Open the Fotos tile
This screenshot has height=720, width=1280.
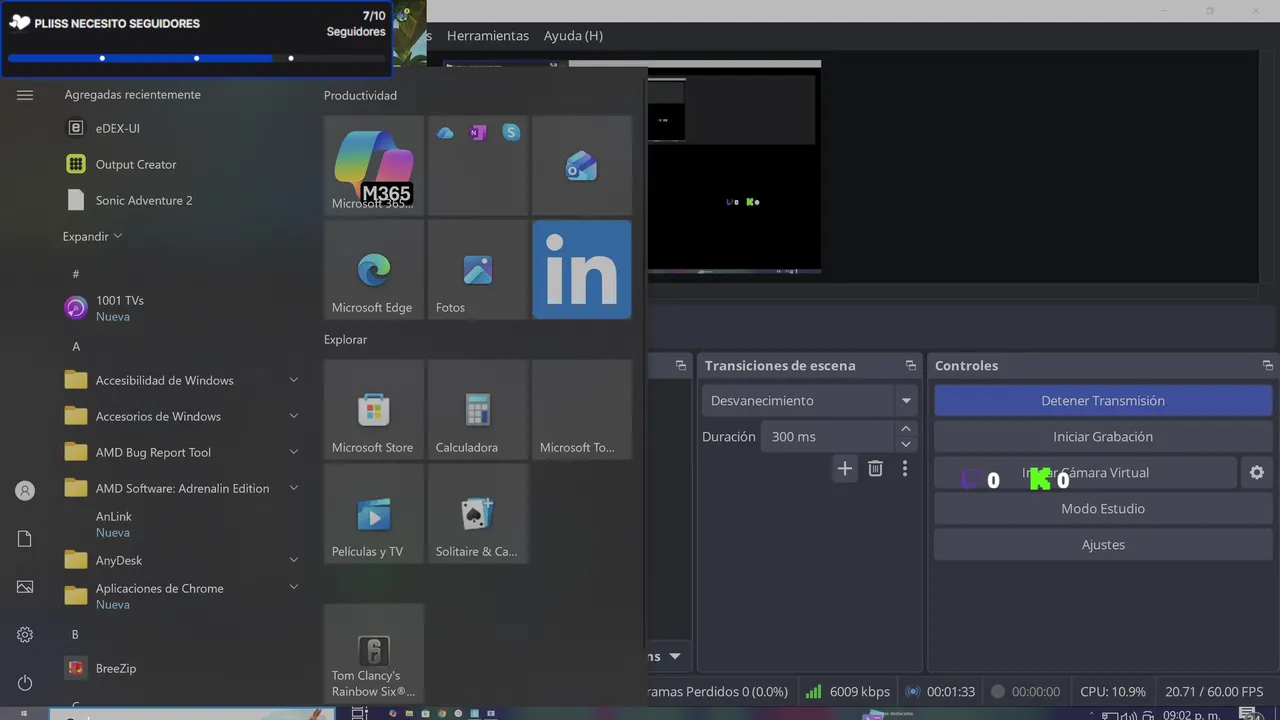pyautogui.click(x=478, y=270)
